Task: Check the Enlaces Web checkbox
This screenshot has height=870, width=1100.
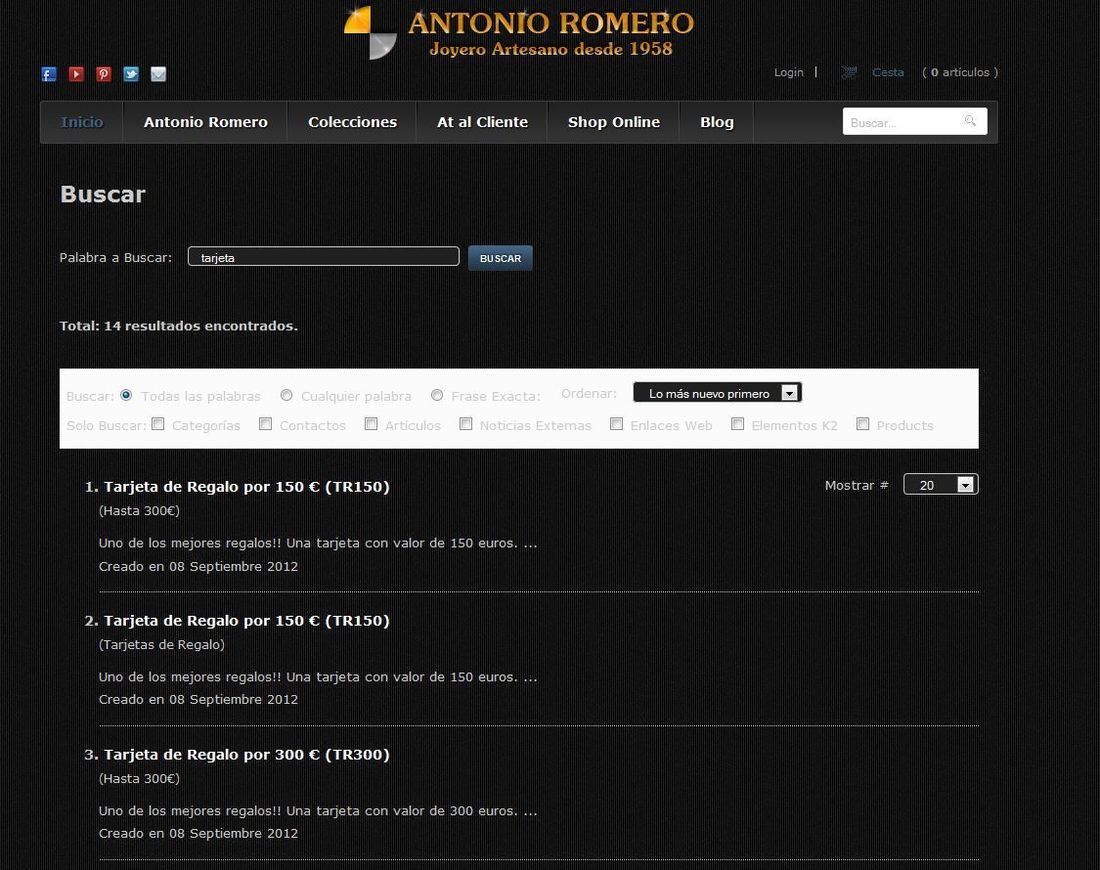Action: (x=616, y=424)
